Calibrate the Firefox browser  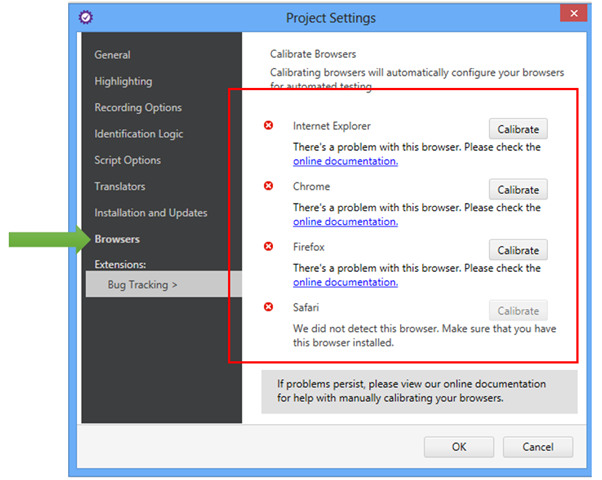pyautogui.click(x=518, y=250)
